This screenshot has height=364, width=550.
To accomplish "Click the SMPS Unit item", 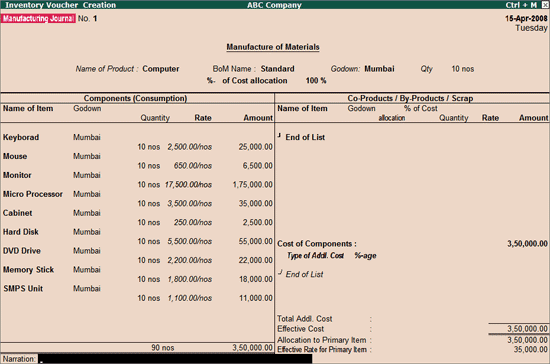I will click(23, 289).
